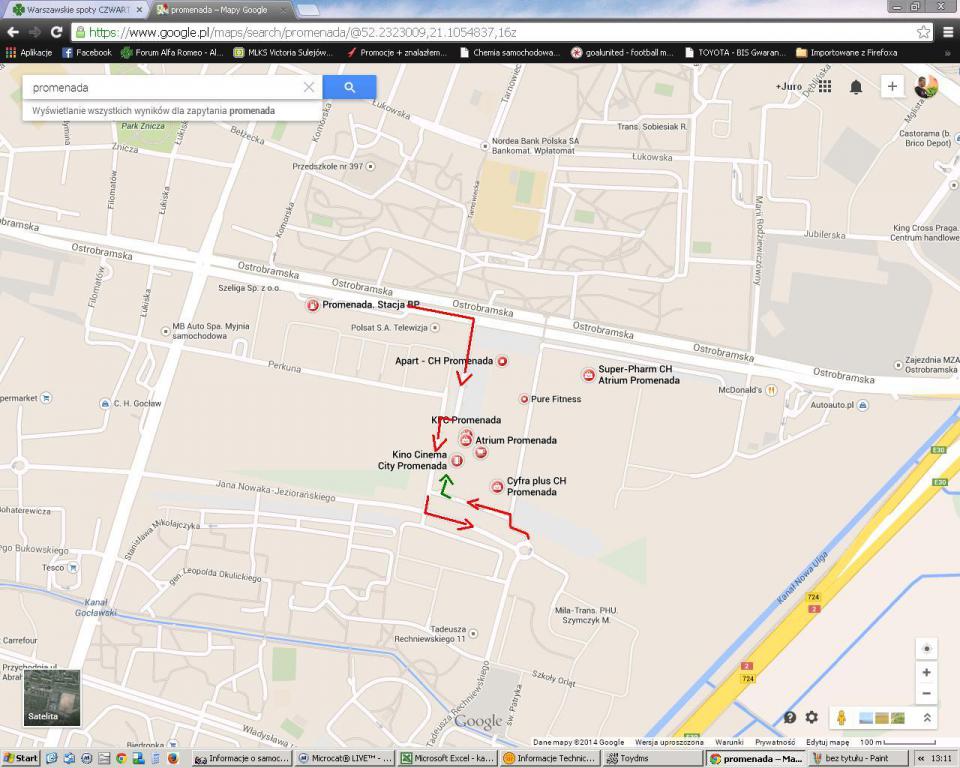Open the Windows Start button
Image resolution: width=960 pixels, height=768 pixels.
pos(20,758)
